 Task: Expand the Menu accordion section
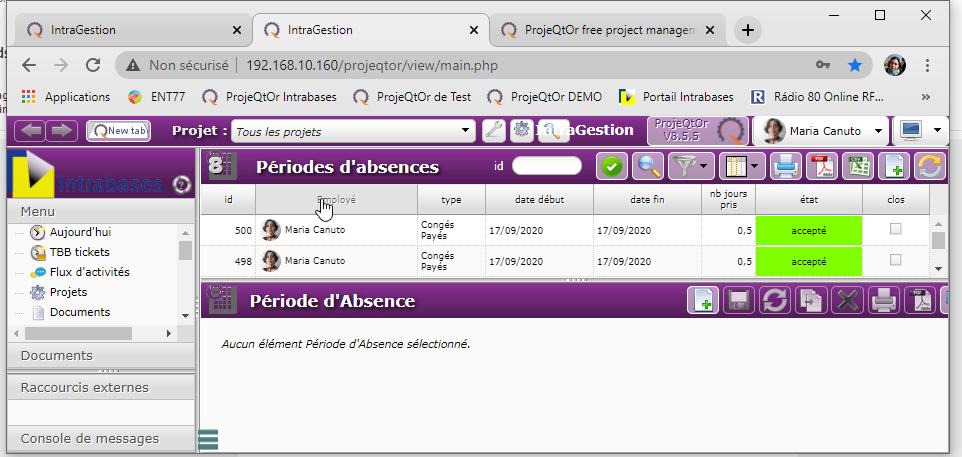101,212
